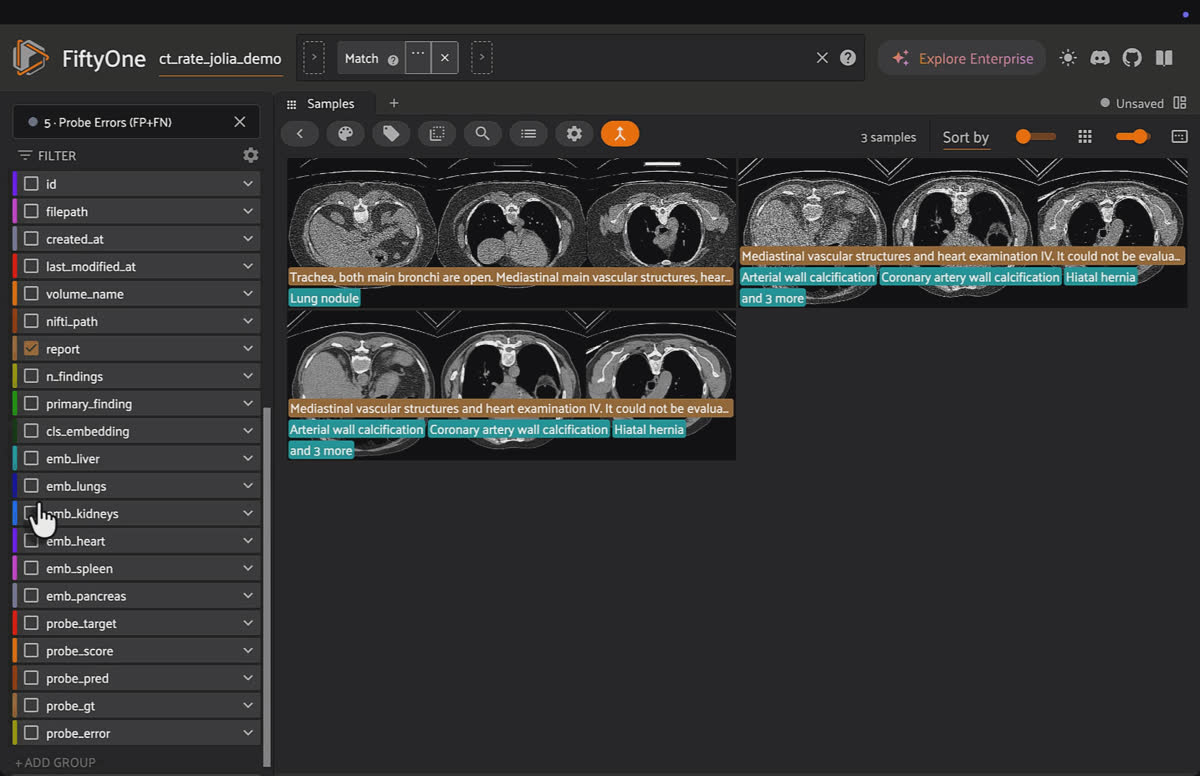1200x776 pixels.
Task: Check the created_at checkbox
Action: (x=31, y=239)
